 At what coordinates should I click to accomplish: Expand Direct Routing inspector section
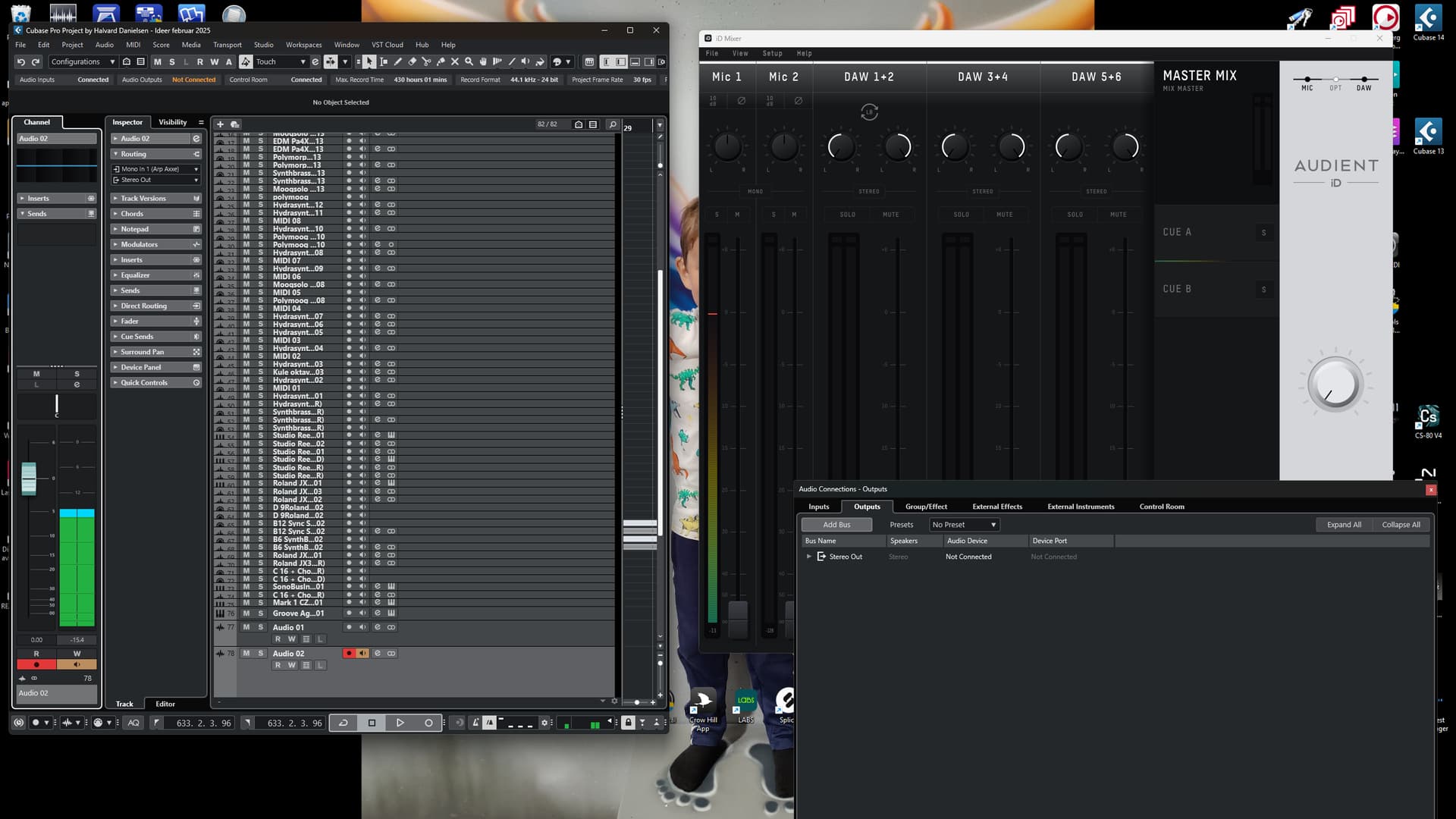coord(155,306)
